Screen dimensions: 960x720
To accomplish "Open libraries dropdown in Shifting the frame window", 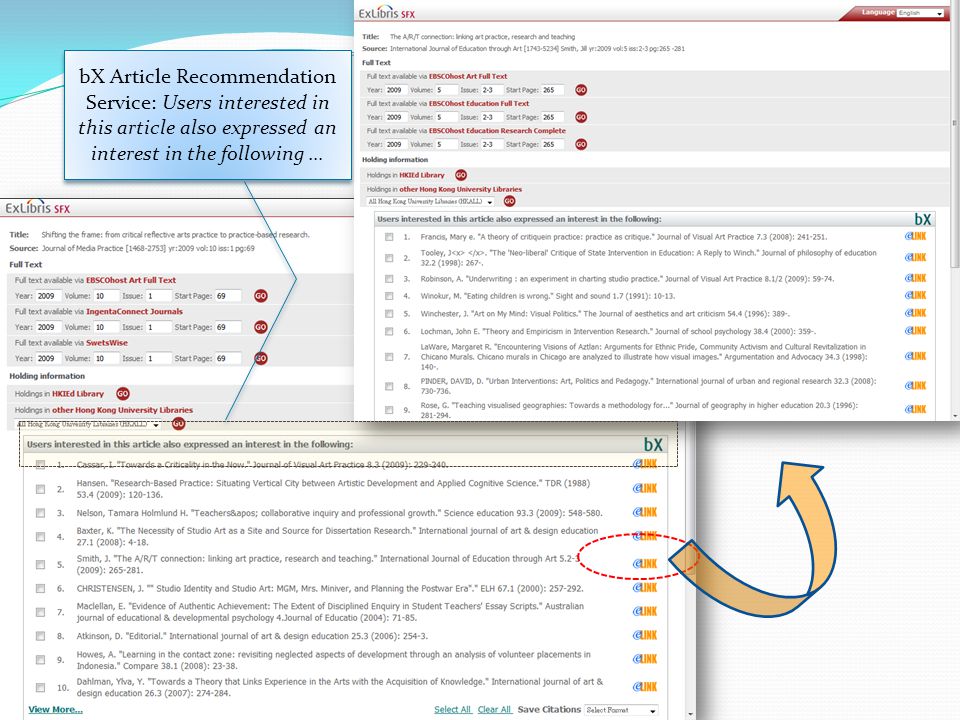I will [x=87, y=424].
